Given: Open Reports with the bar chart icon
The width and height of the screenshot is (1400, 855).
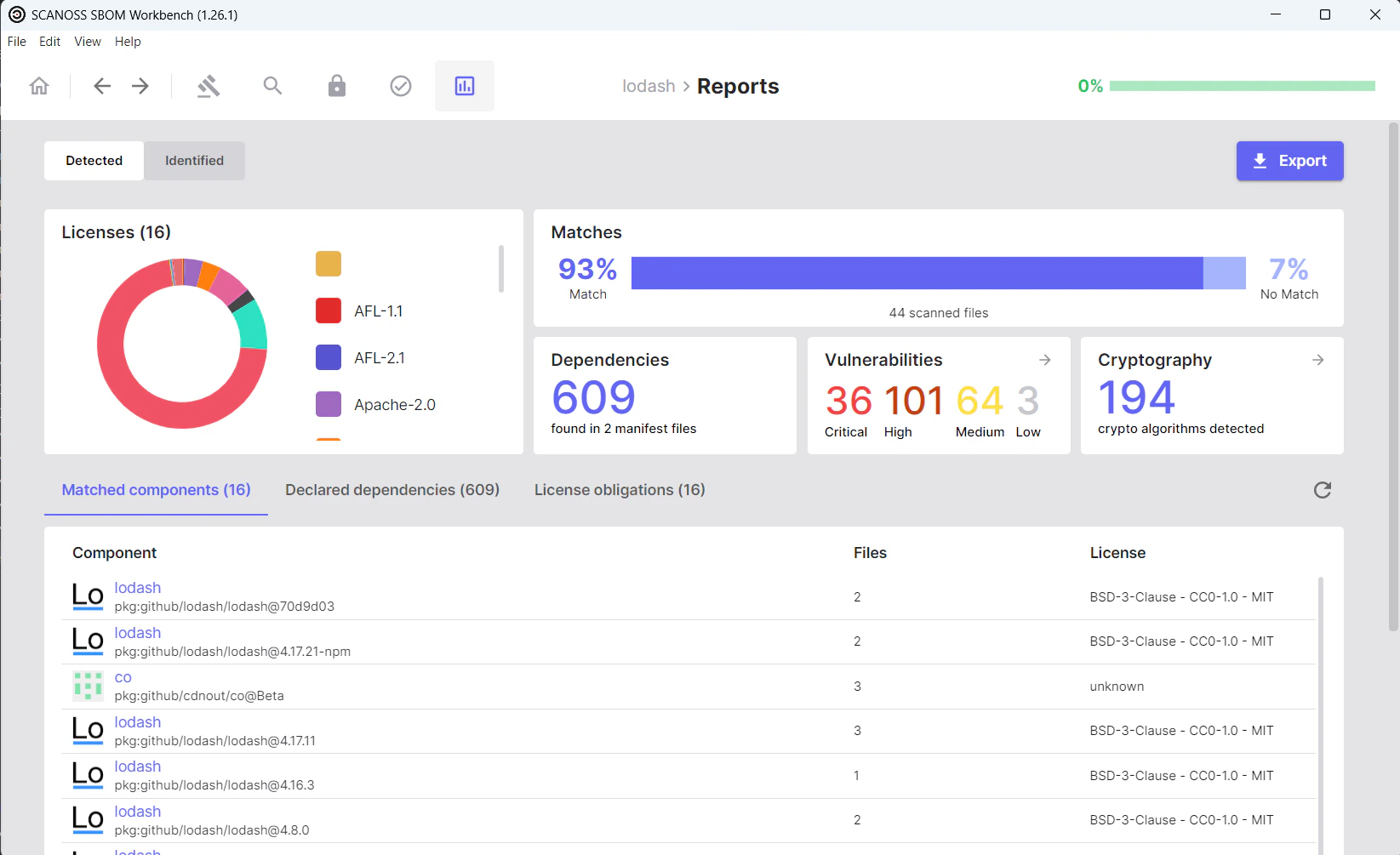Looking at the screenshot, I should 464,85.
